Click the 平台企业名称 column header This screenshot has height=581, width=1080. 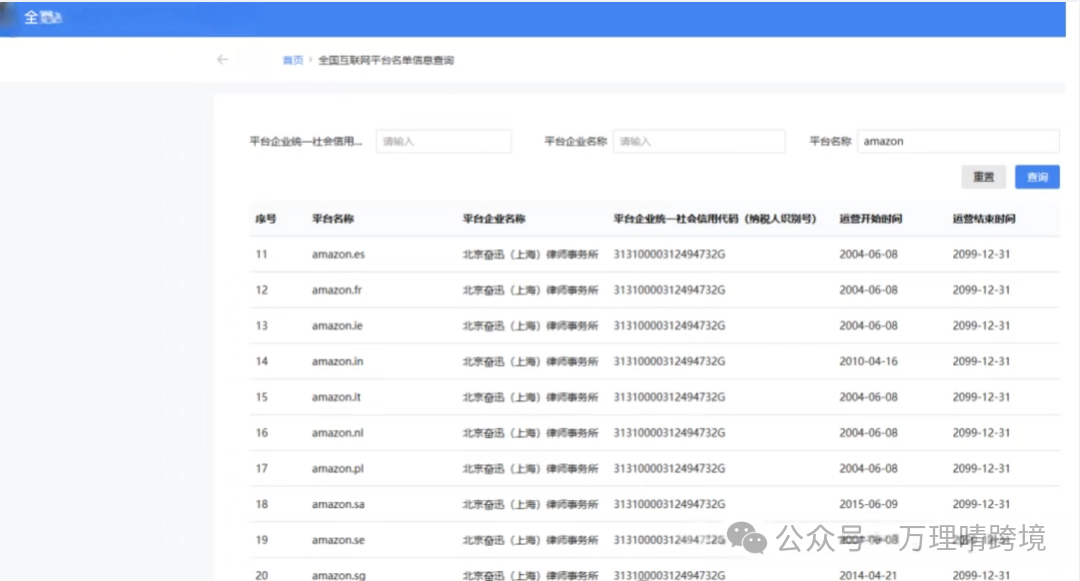[x=494, y=219]
